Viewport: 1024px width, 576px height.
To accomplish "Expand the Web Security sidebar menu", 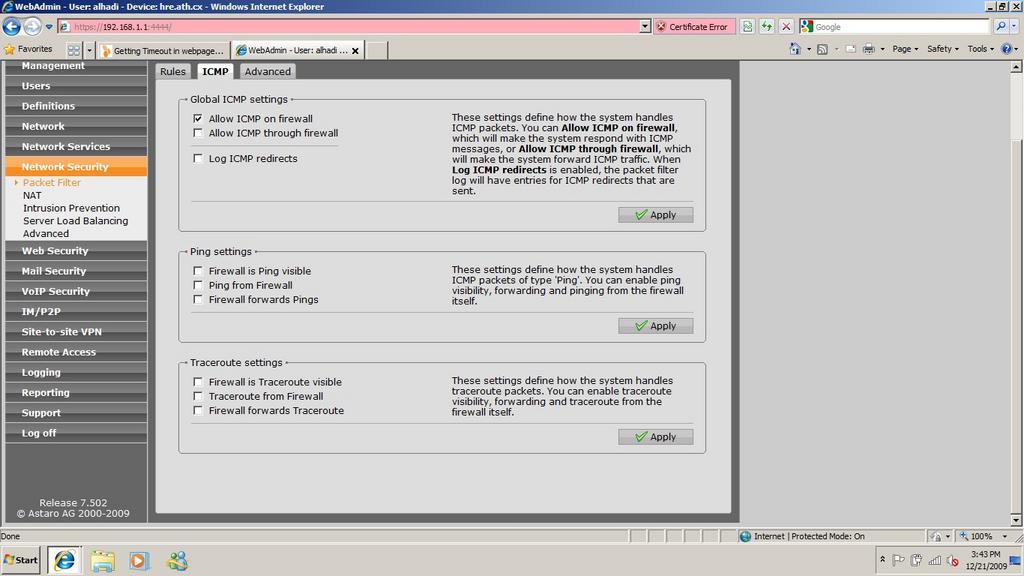I will (76, 251).
